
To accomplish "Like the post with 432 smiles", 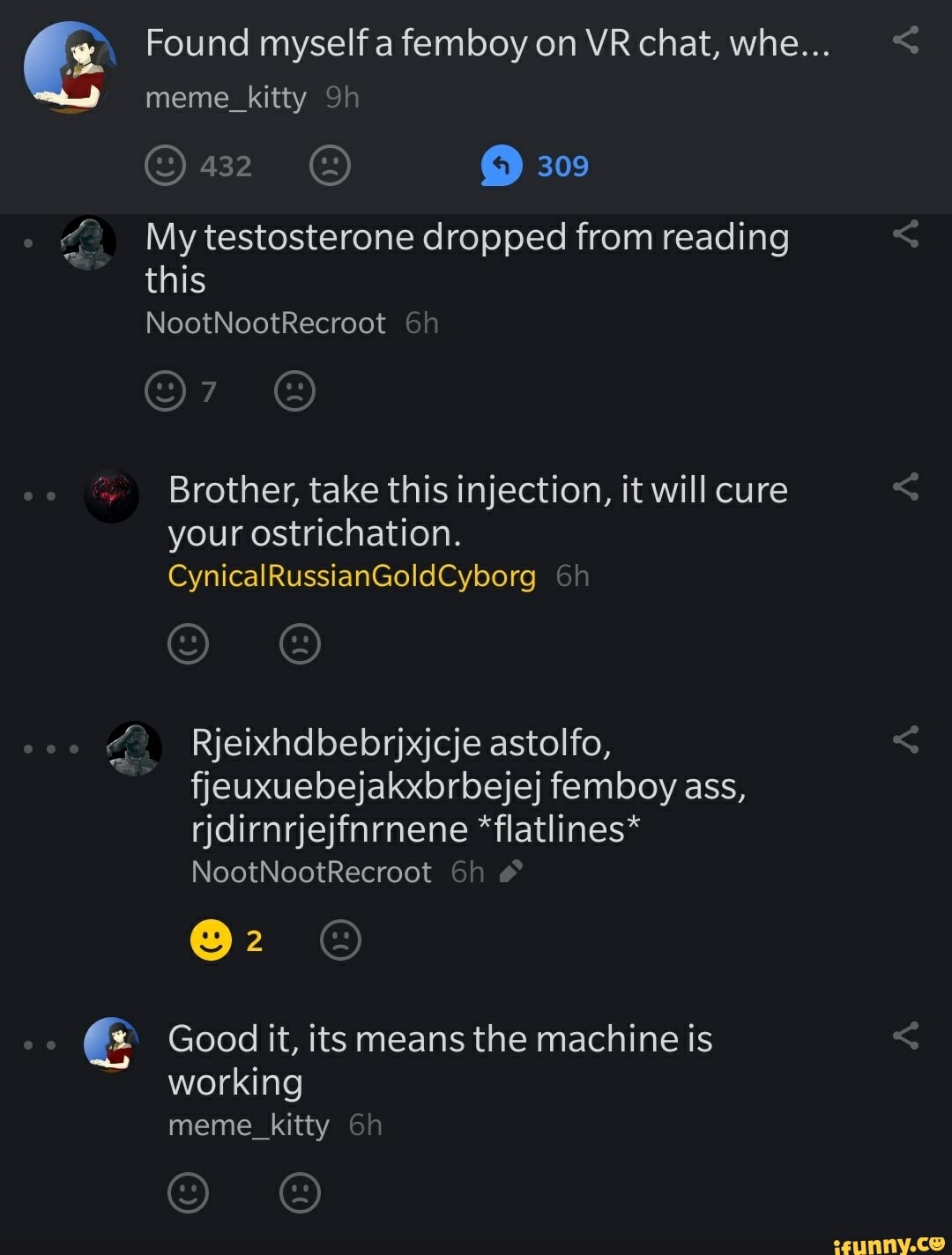I will click(165, 166).
